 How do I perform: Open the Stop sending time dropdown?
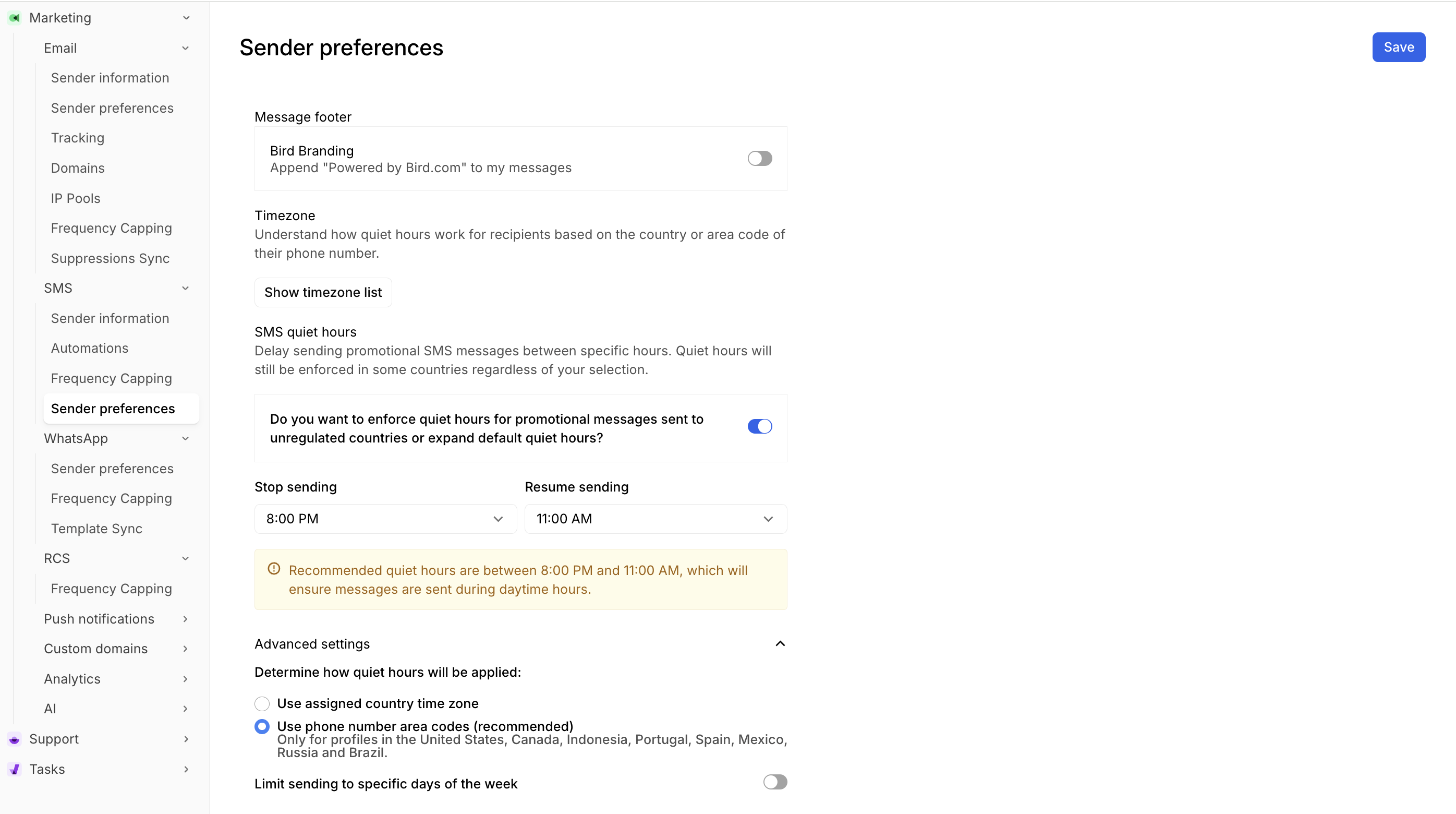(385, 519)
